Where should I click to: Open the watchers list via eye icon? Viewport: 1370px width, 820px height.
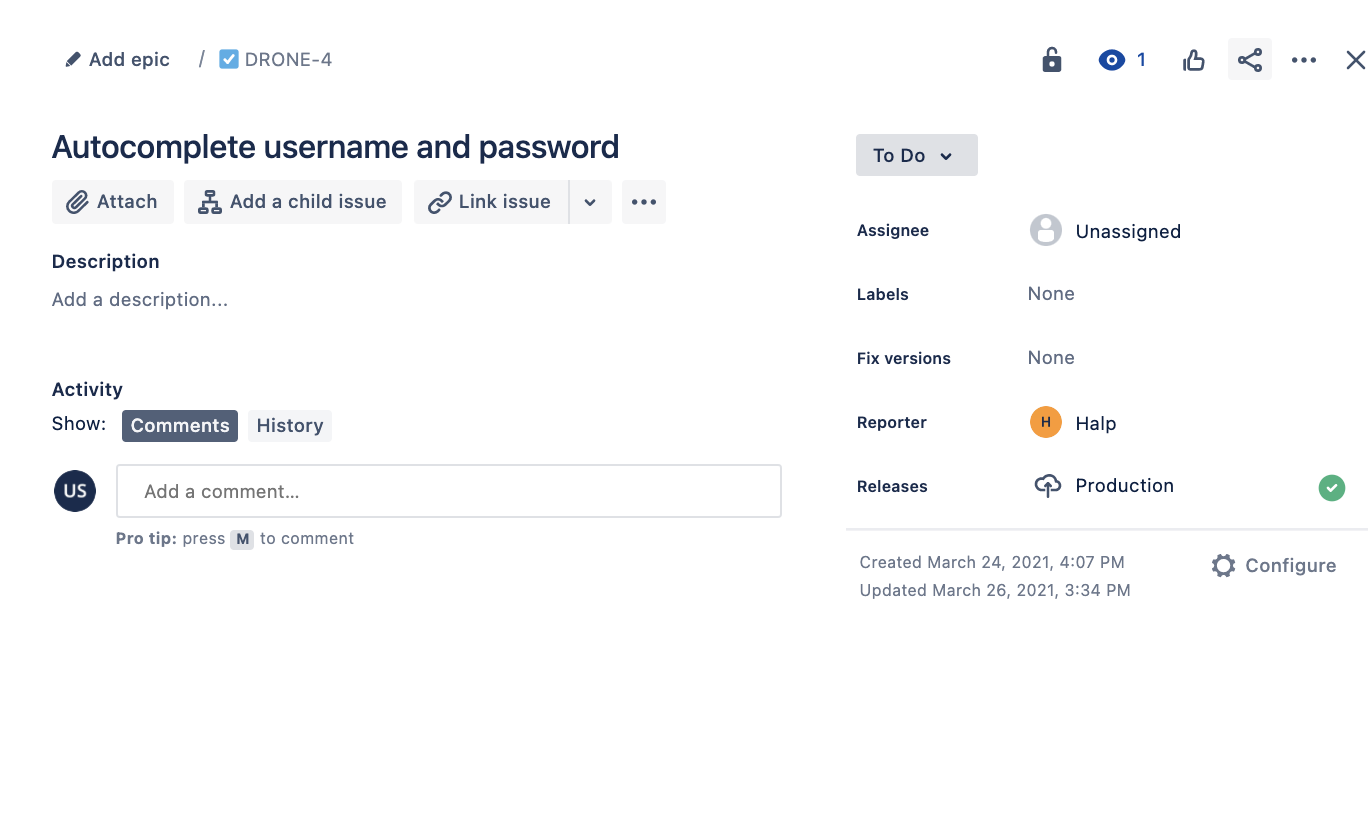pos(1111,59)
